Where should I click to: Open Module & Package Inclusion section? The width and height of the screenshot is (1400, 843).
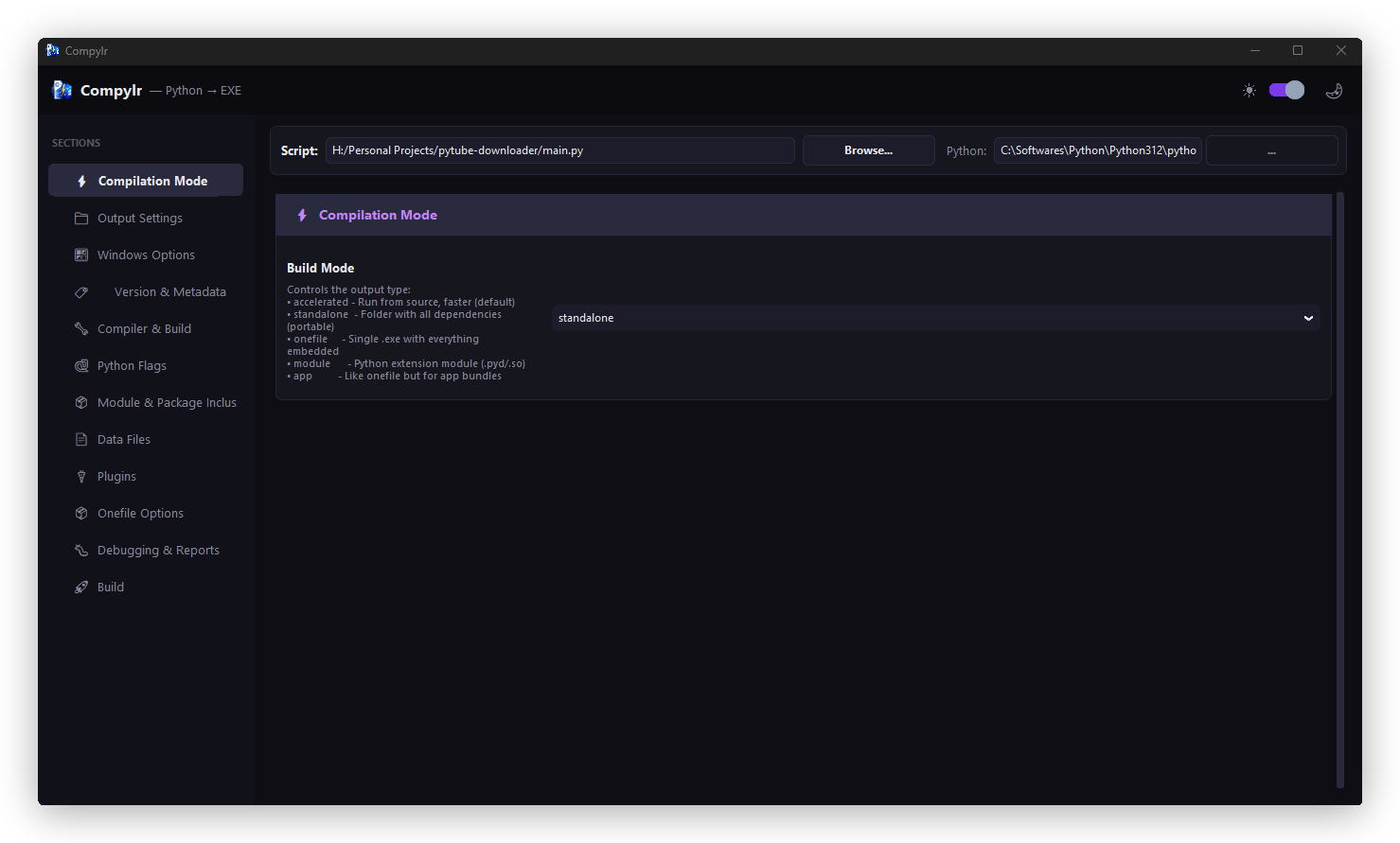(x=146, y=402)
